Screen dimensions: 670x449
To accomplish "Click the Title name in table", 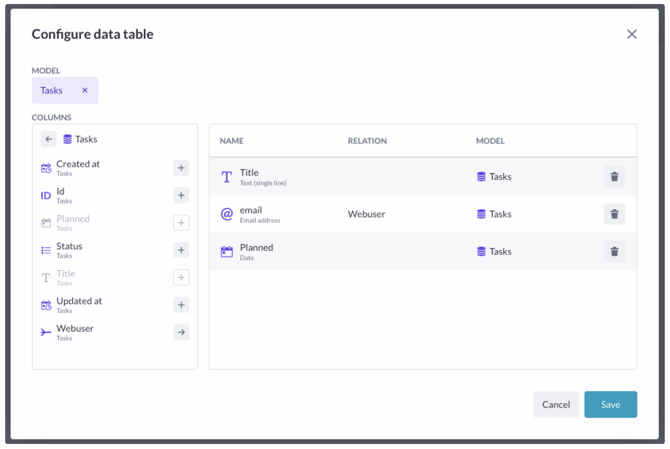I will 249,173.
